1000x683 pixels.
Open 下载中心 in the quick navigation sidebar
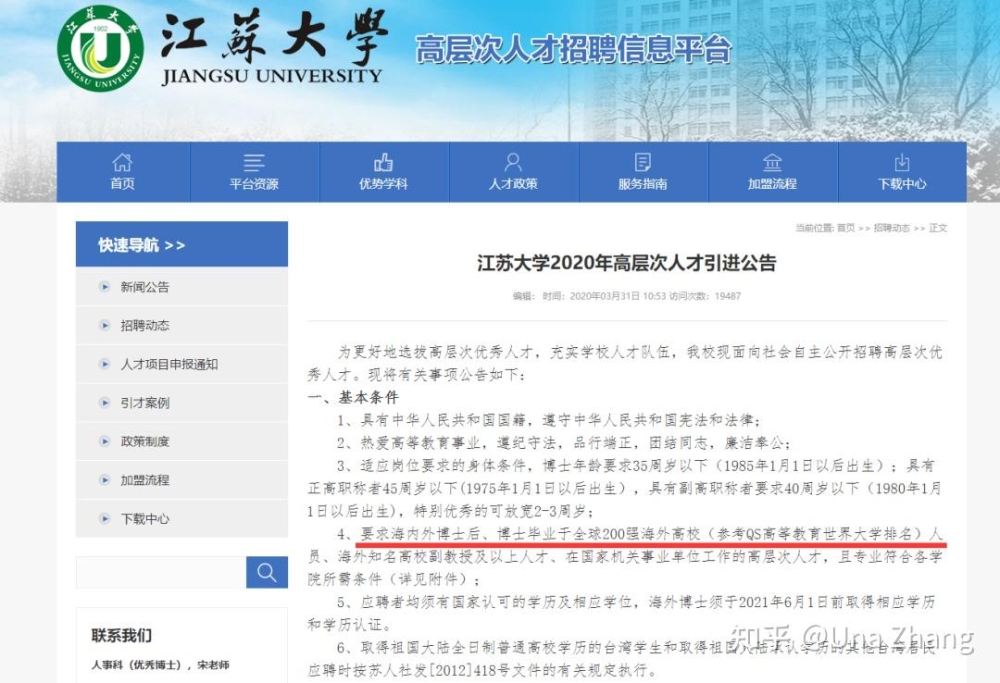tap(182, 518)
